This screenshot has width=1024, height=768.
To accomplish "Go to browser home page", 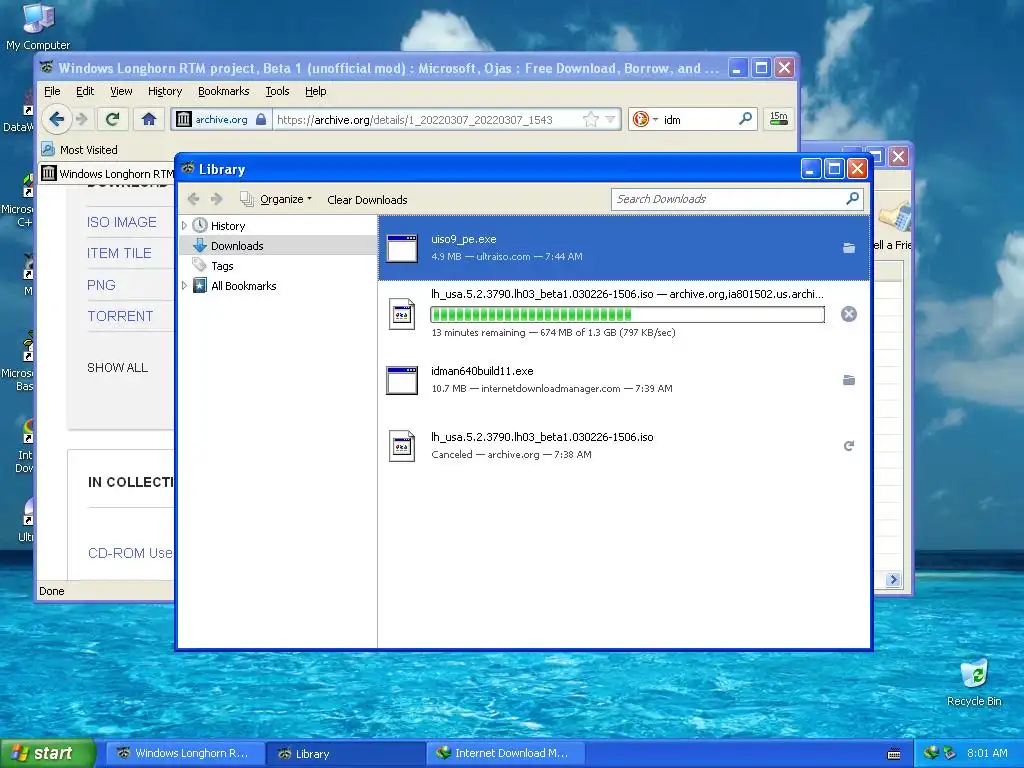I will [x=149, y=119].
